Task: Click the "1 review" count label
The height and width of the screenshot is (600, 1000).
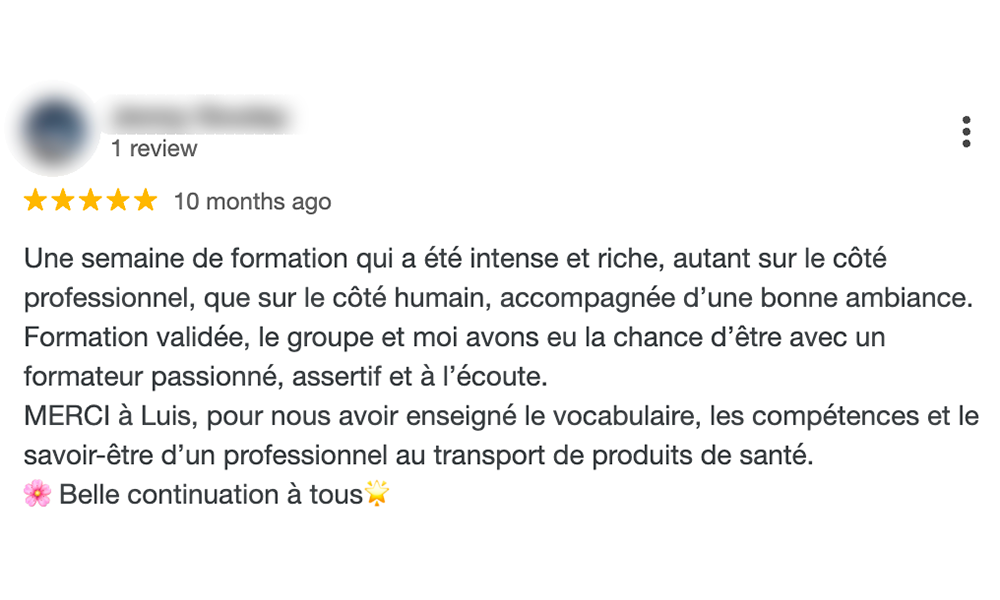Action: point(154,149)
